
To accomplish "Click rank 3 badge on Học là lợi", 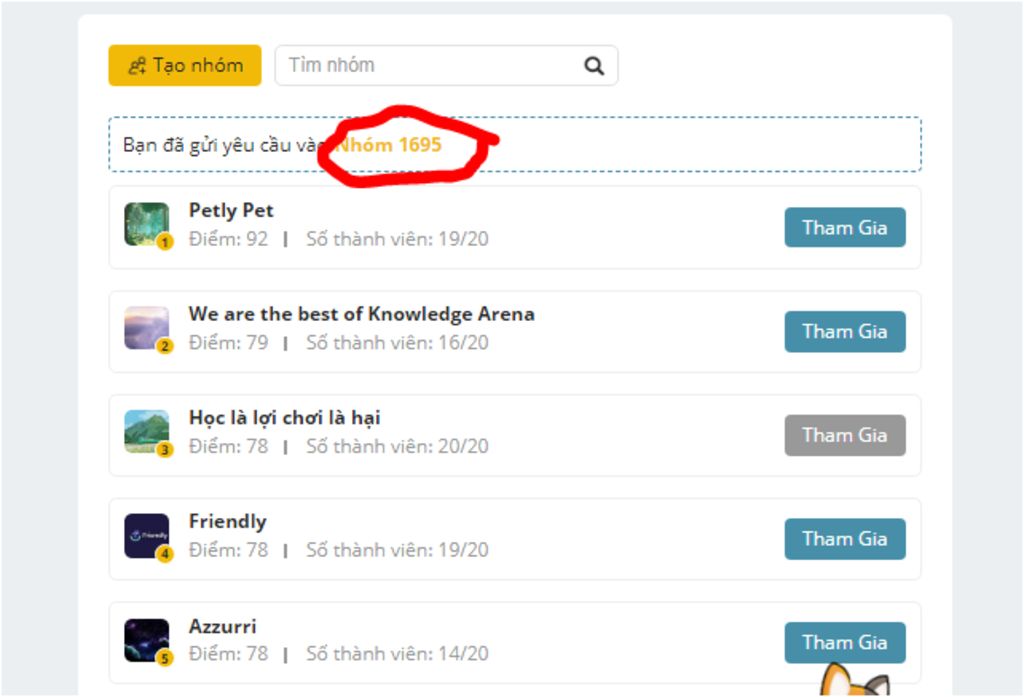I will (165, 450).
